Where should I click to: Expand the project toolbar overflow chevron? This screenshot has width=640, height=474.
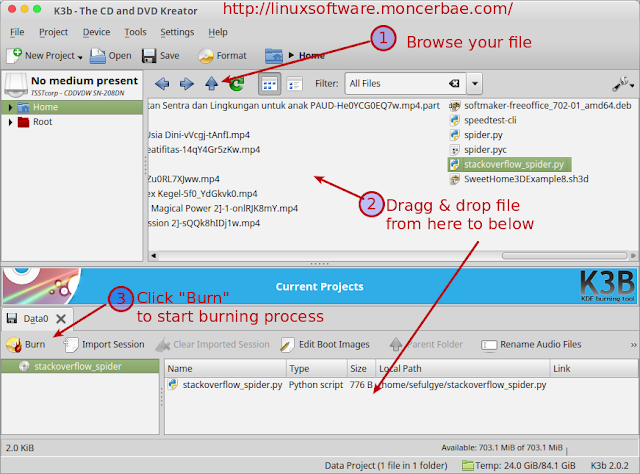click(x=633, y=345)
